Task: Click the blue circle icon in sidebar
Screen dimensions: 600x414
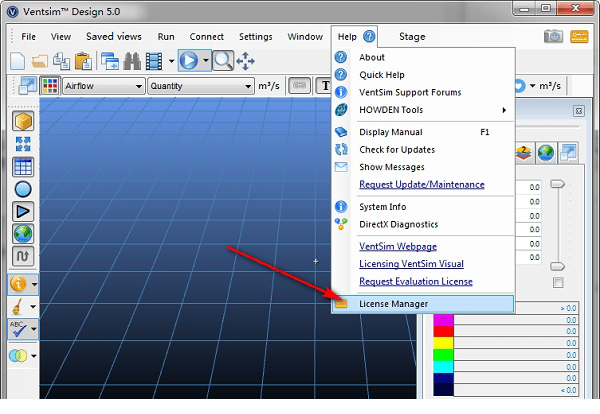Action: [23, 189]
